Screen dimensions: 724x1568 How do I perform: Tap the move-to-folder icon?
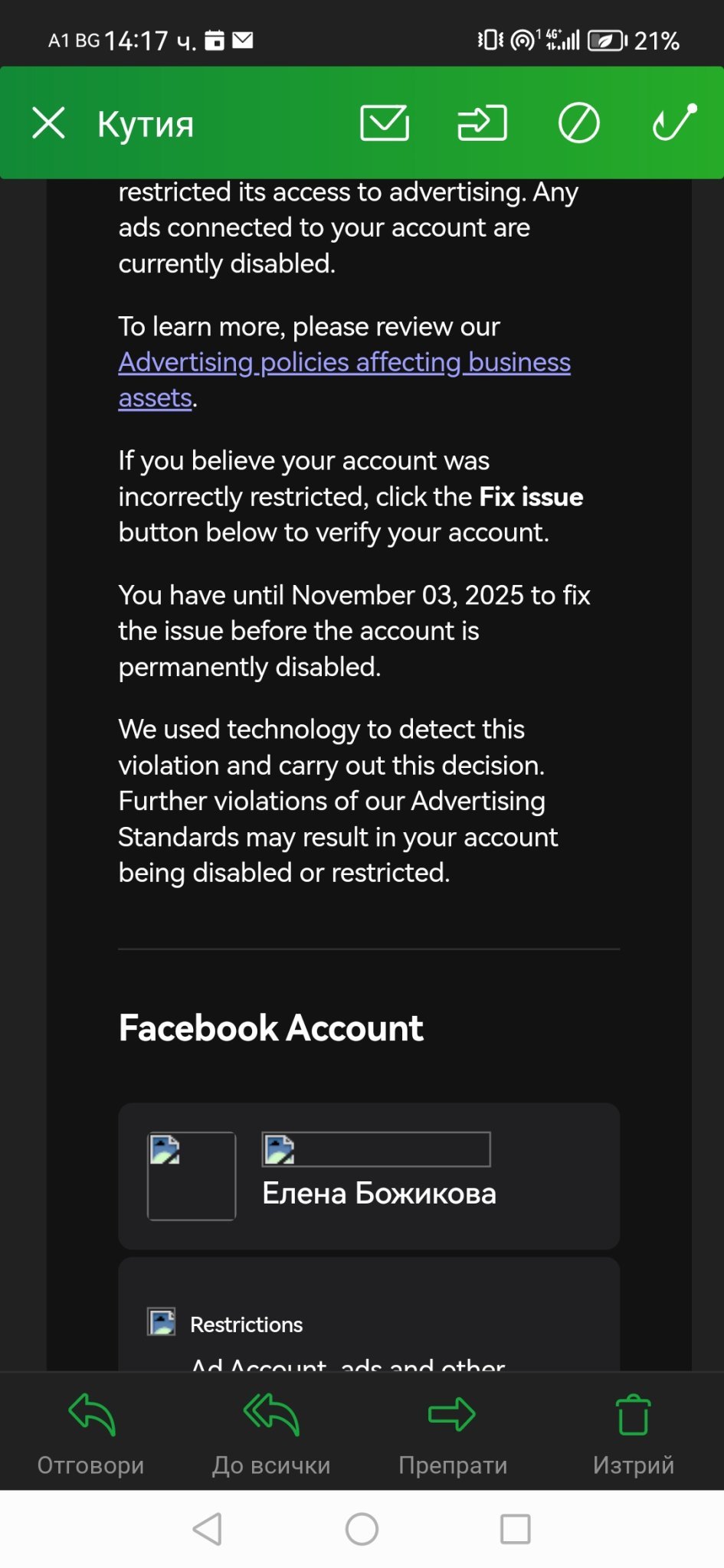482,122
